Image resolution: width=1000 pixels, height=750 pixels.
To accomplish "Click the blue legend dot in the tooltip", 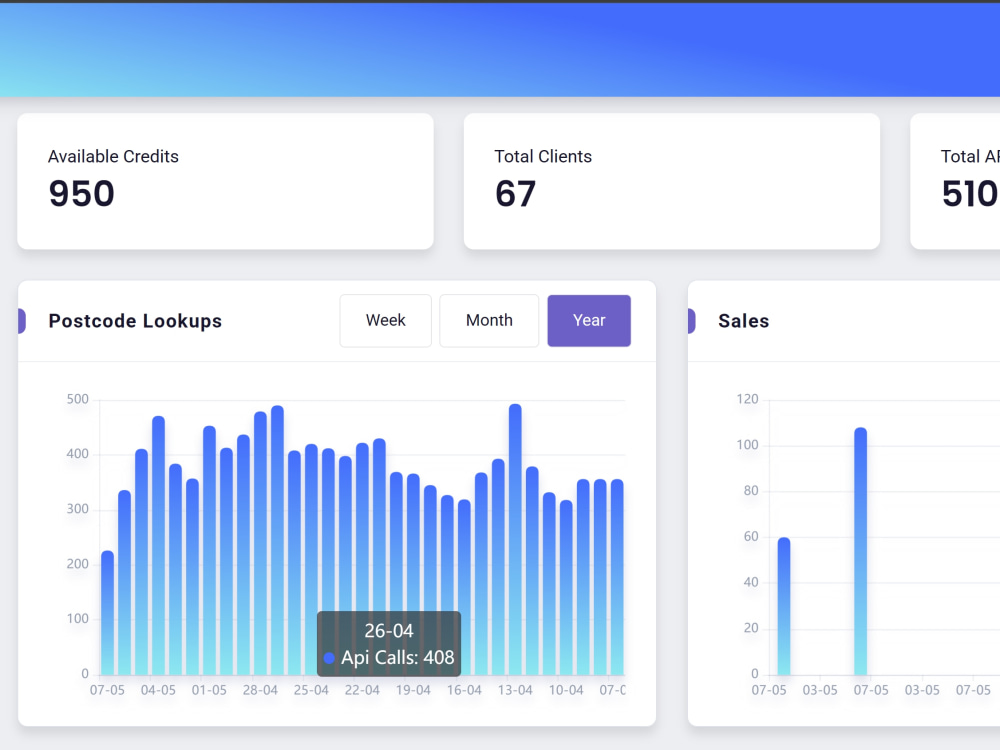I will 330,658.
